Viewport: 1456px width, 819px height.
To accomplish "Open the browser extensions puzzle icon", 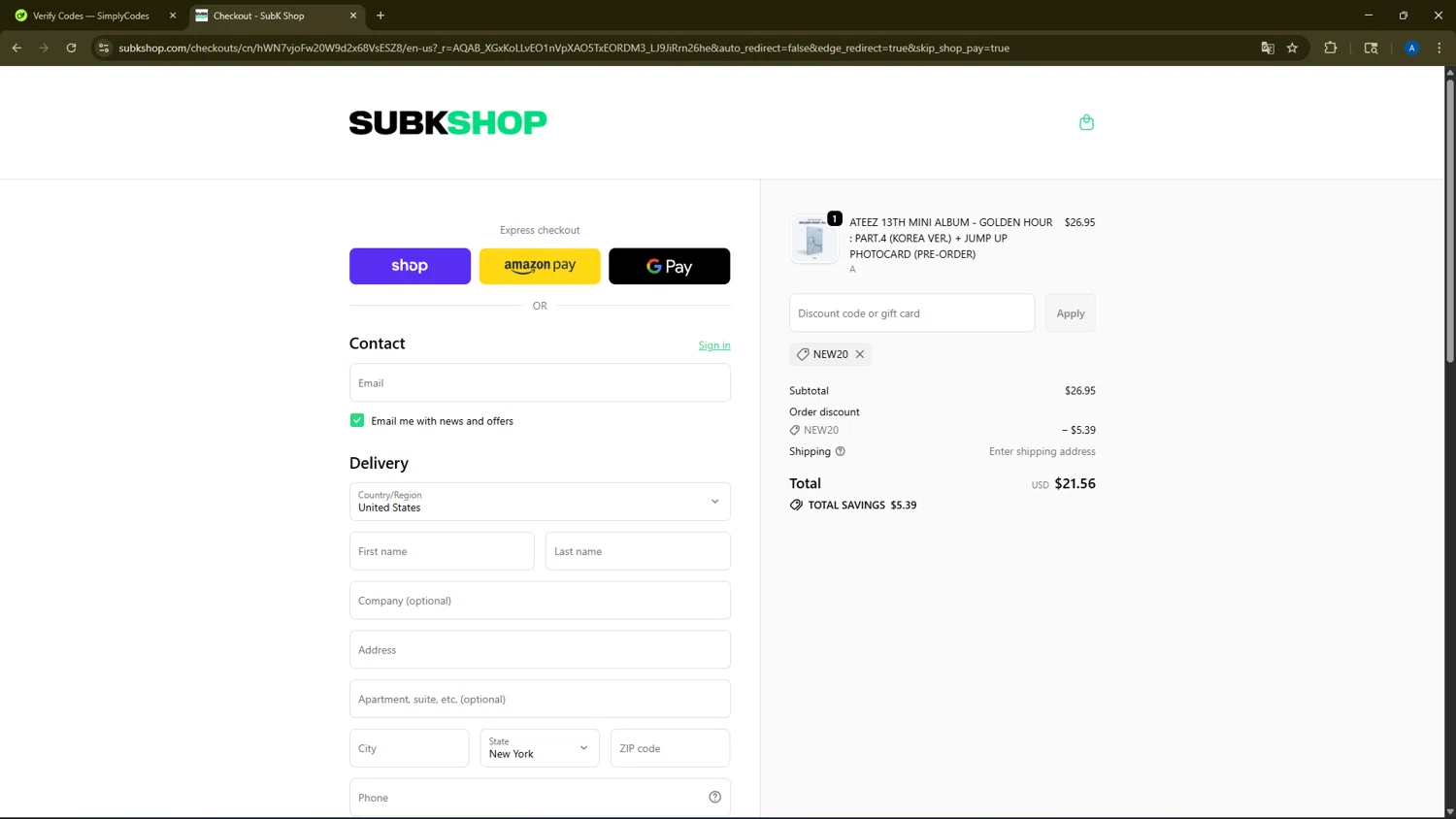I will point(1331,48).
